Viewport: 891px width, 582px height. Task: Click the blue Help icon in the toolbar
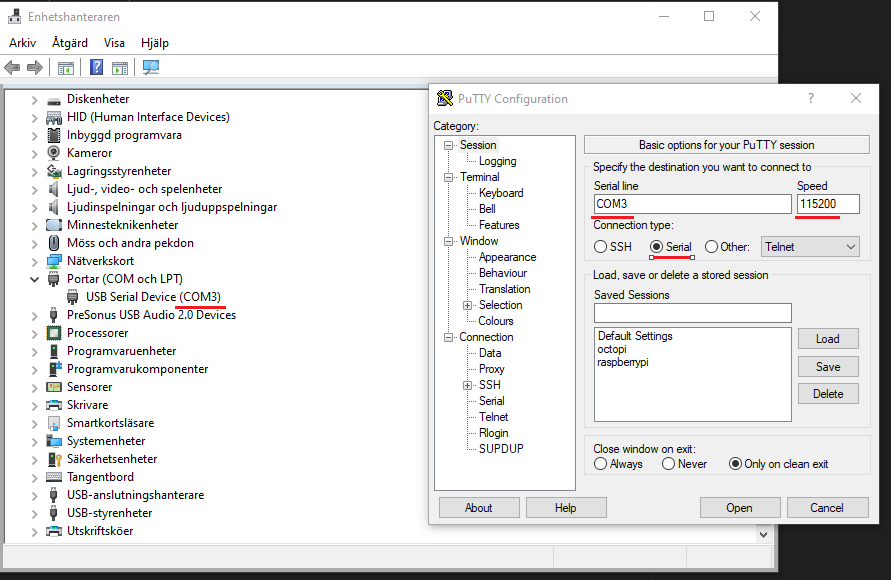pyautogui.click(x=97, y=68)
